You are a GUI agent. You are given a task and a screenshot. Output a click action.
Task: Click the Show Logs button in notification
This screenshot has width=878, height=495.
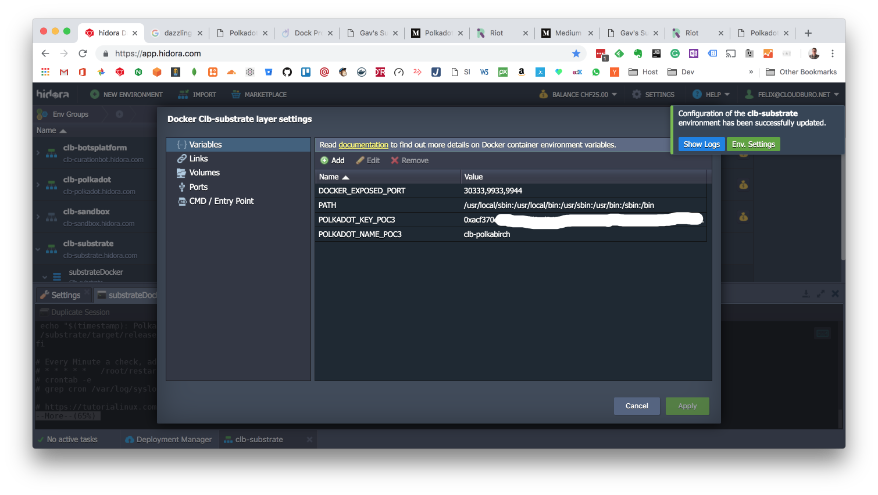pos(701,144)
